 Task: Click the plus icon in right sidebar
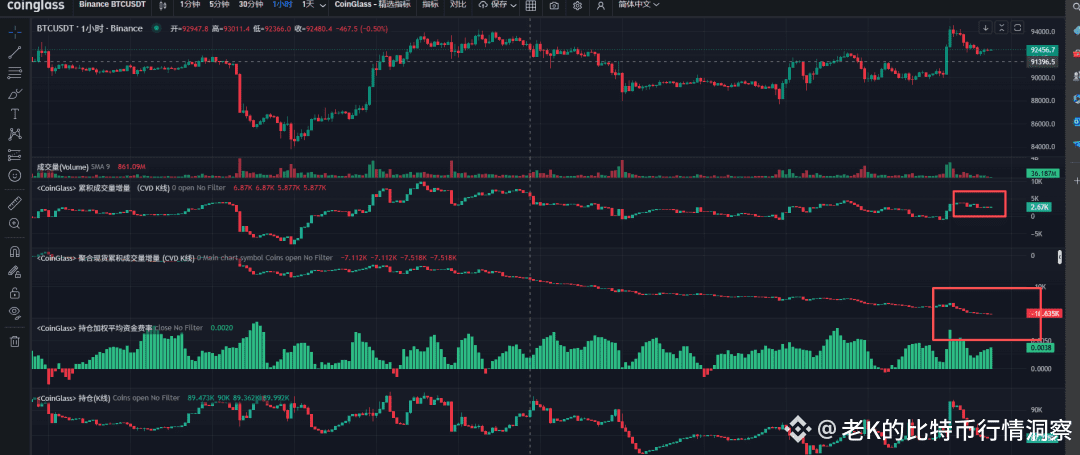click(1077, 180)
